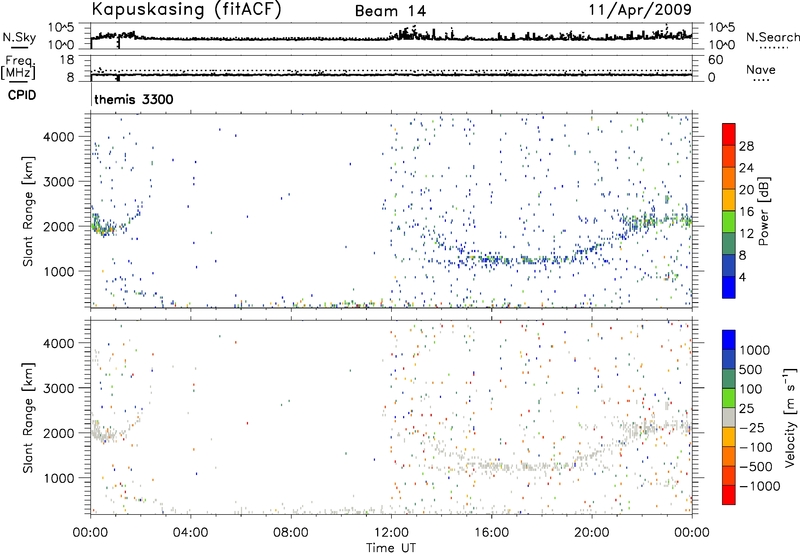Screen dimensions: 800x554
Task: Click power colorbar value 4
Action: [x=743, y=277]
